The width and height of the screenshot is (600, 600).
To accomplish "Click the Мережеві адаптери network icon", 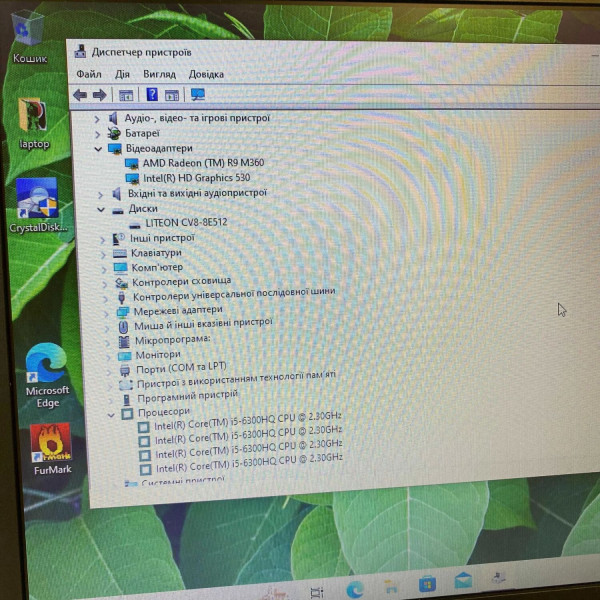I will [123, 312].
